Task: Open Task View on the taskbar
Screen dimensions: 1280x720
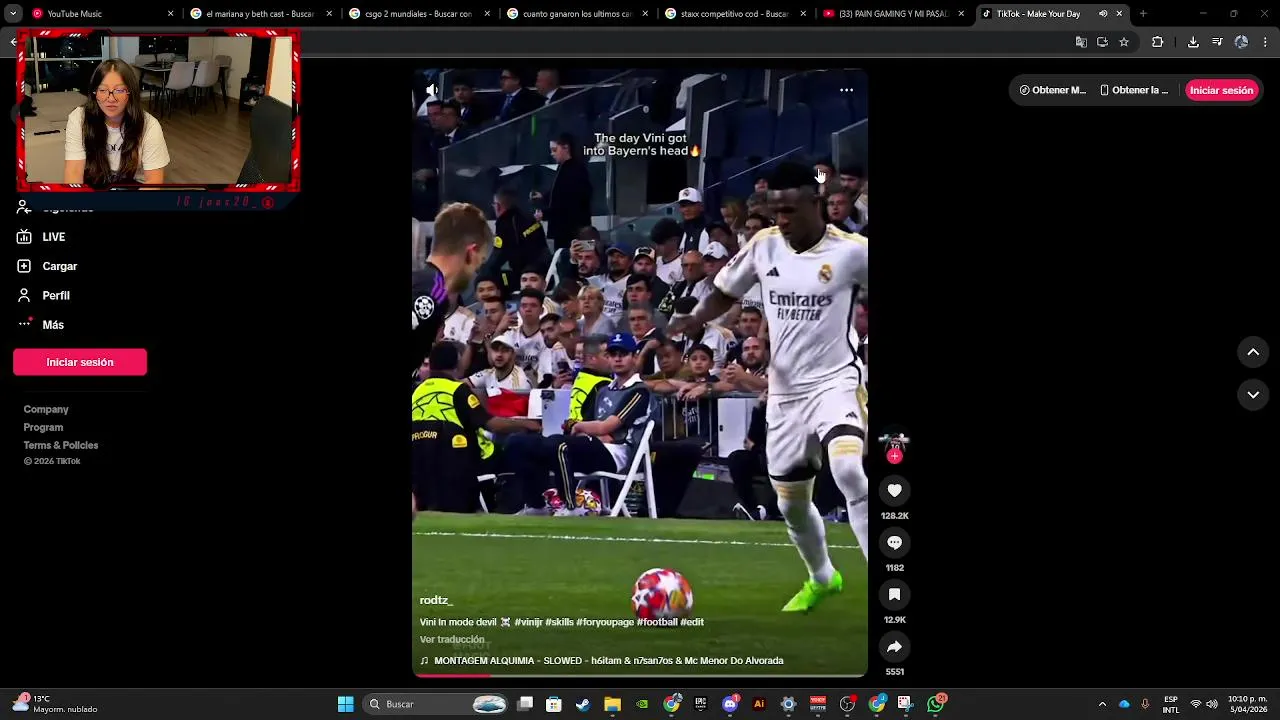Action: [x=525, y=704]
